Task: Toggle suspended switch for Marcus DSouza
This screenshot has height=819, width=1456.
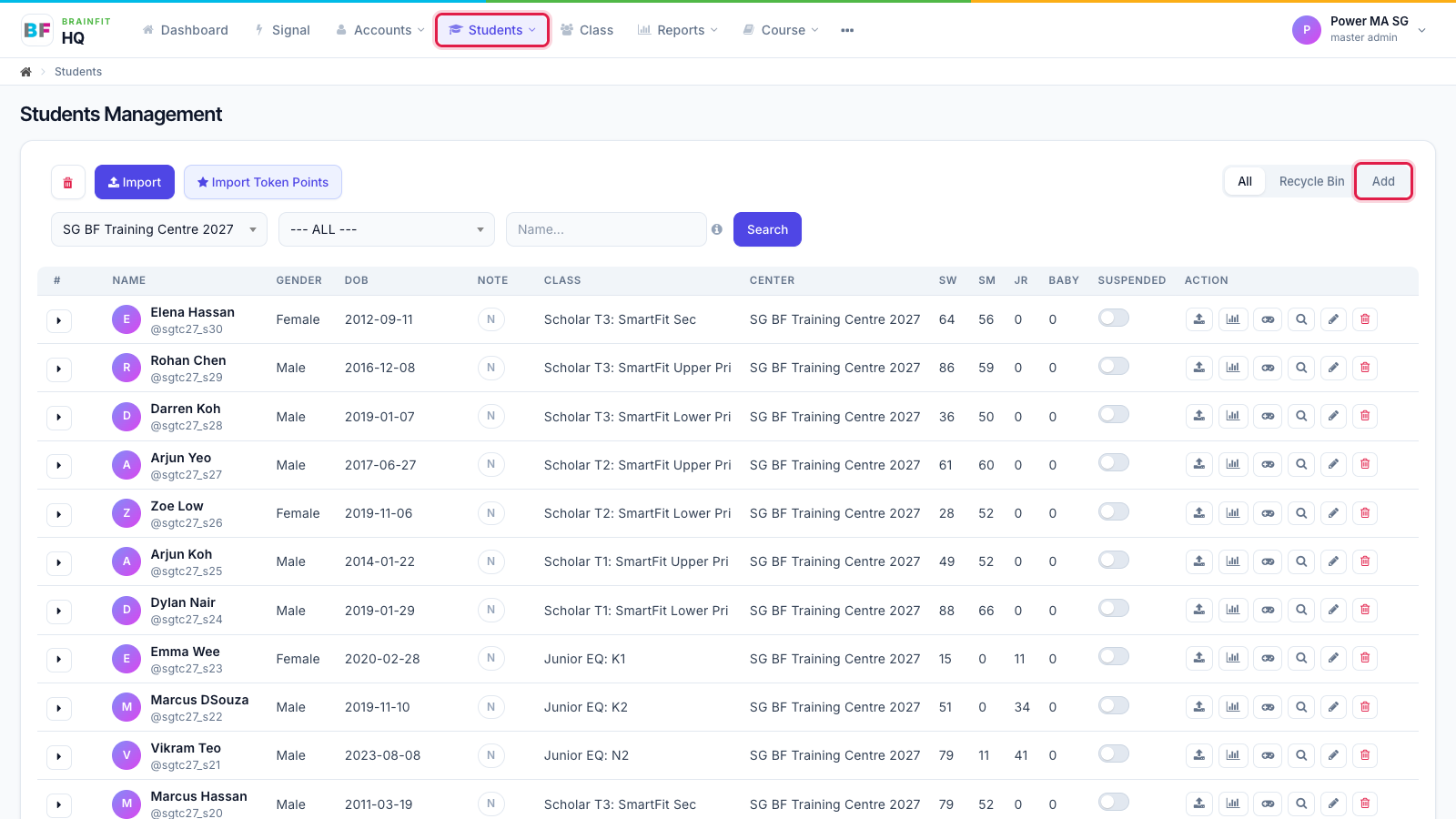Action: 1114,705
